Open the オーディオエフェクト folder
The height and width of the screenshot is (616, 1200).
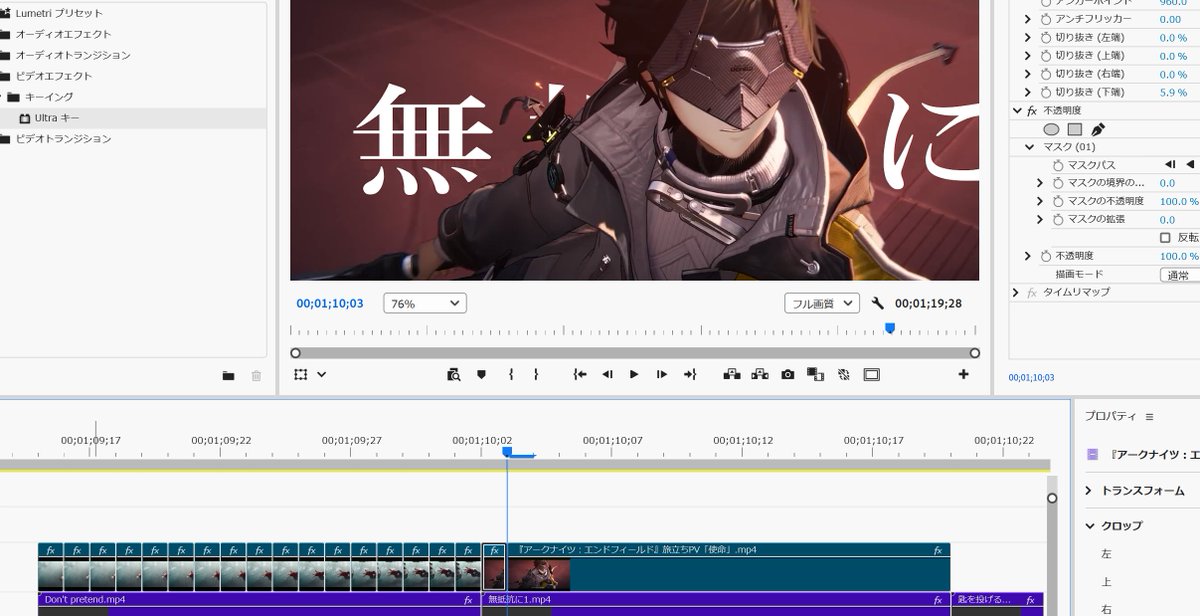[x=63, y=34]
